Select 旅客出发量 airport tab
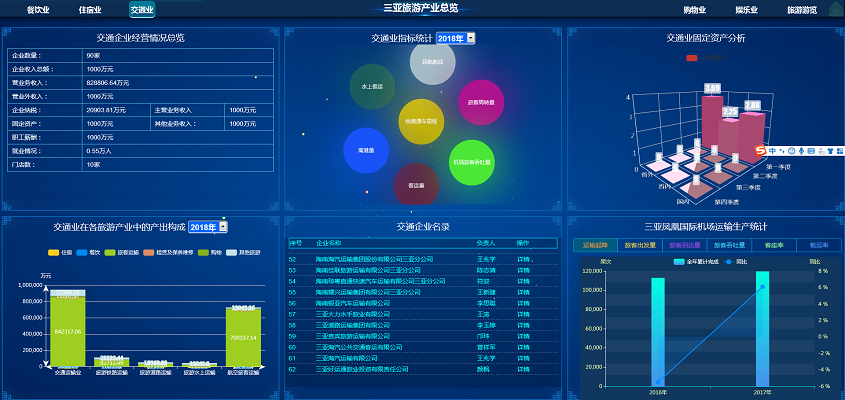The image size is (845, 400). tap(640, 245)
